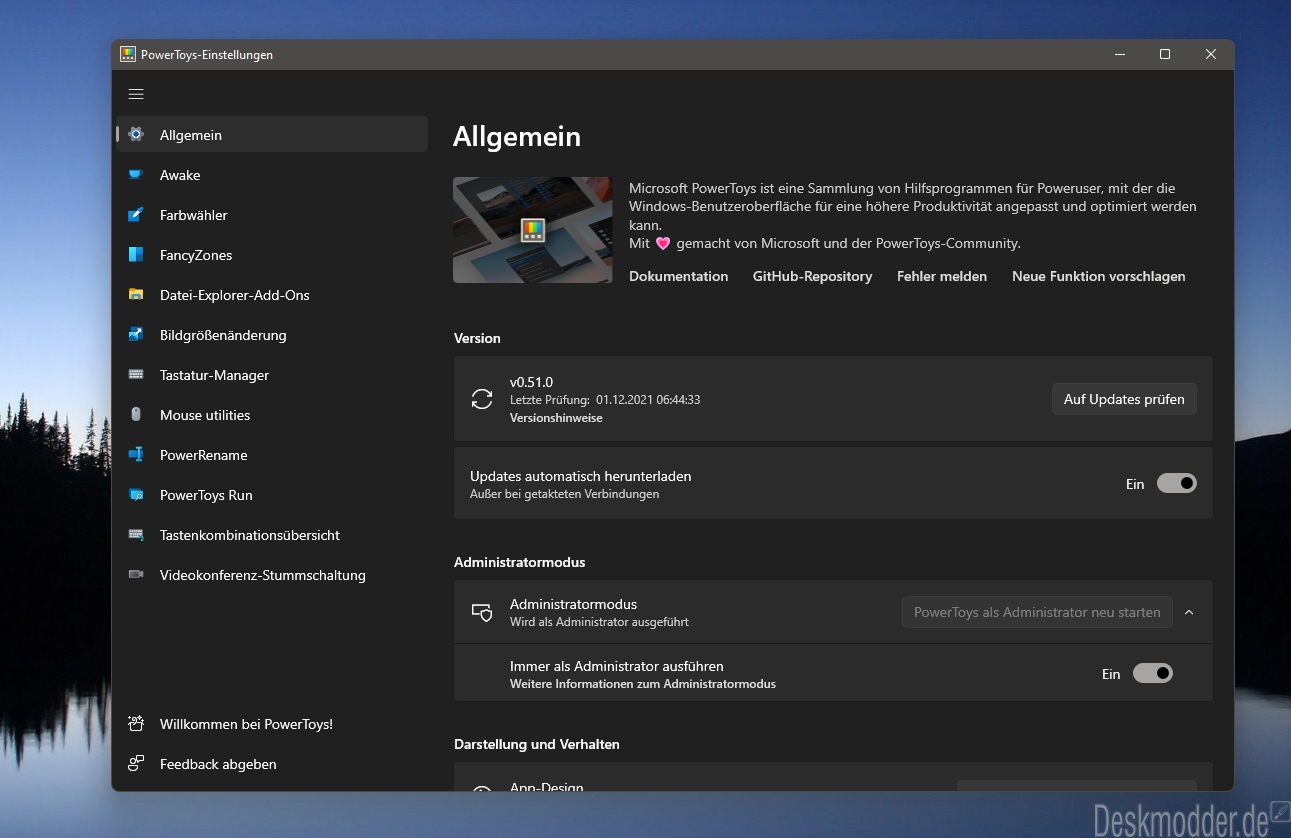The height and width of the screenshot is (838, 1291).
Task: Open FancyZones using its sidebar icon
Action: click(136, 254)
